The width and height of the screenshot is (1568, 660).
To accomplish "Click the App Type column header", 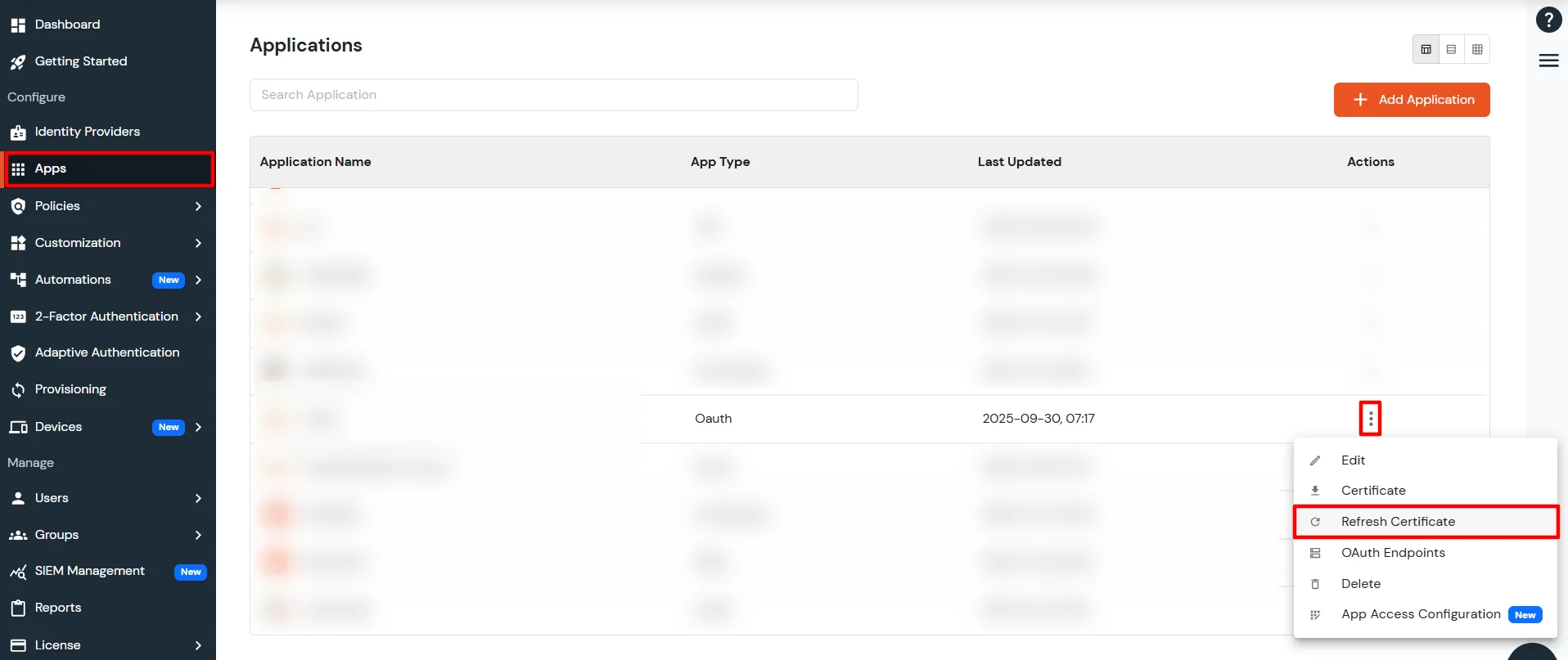I will tap(720, 162).
